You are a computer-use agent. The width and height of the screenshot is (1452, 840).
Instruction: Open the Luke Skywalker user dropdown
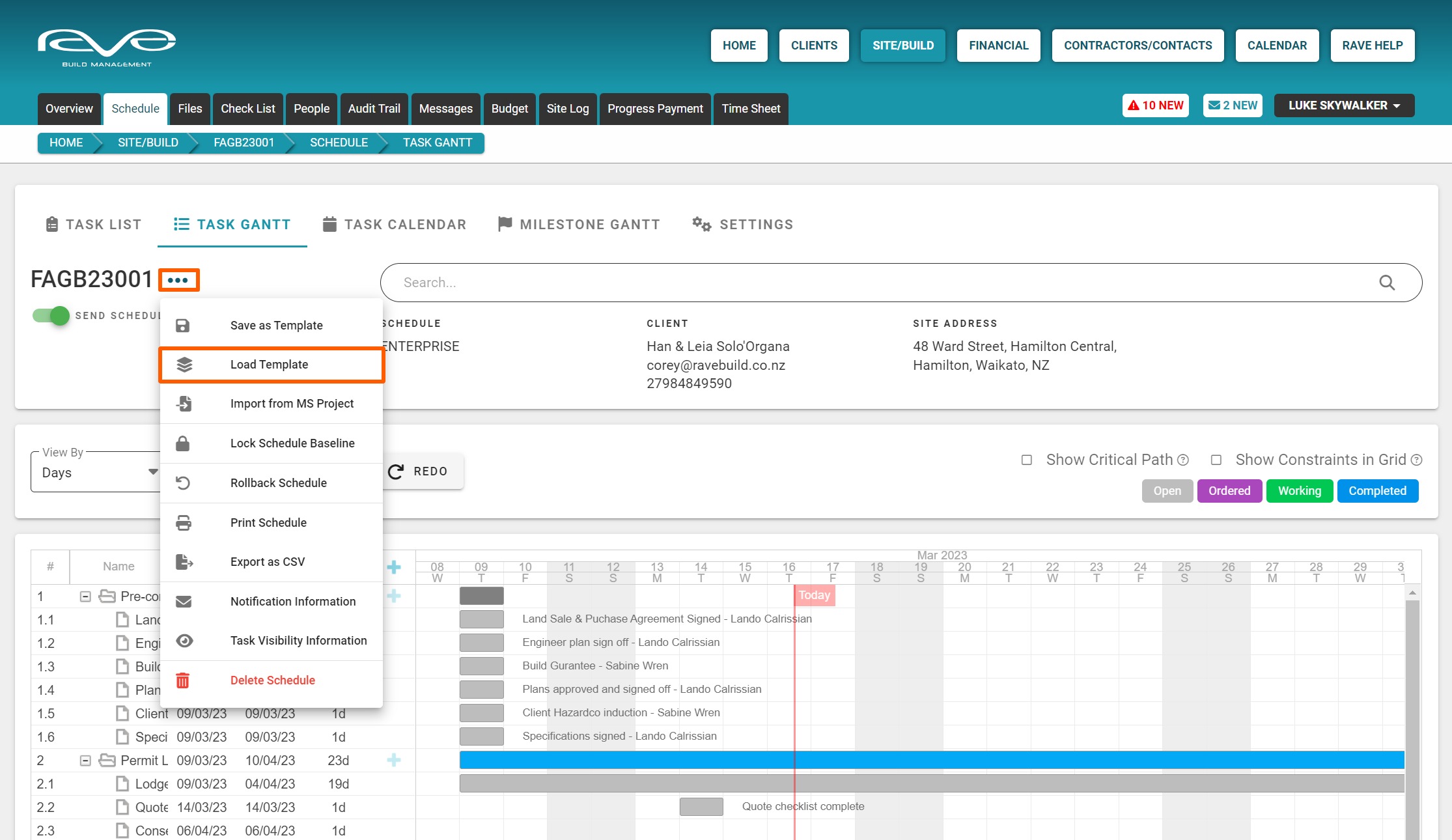pos(1344,105)
